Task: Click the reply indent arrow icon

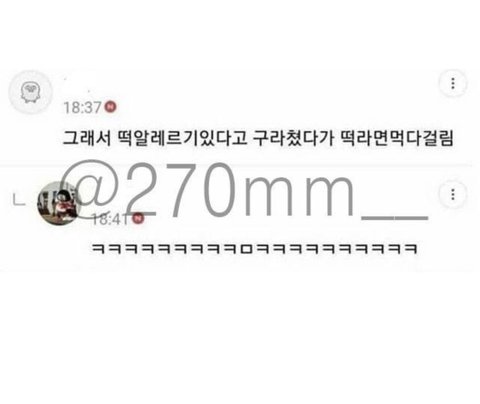Action: pos(19,200)
